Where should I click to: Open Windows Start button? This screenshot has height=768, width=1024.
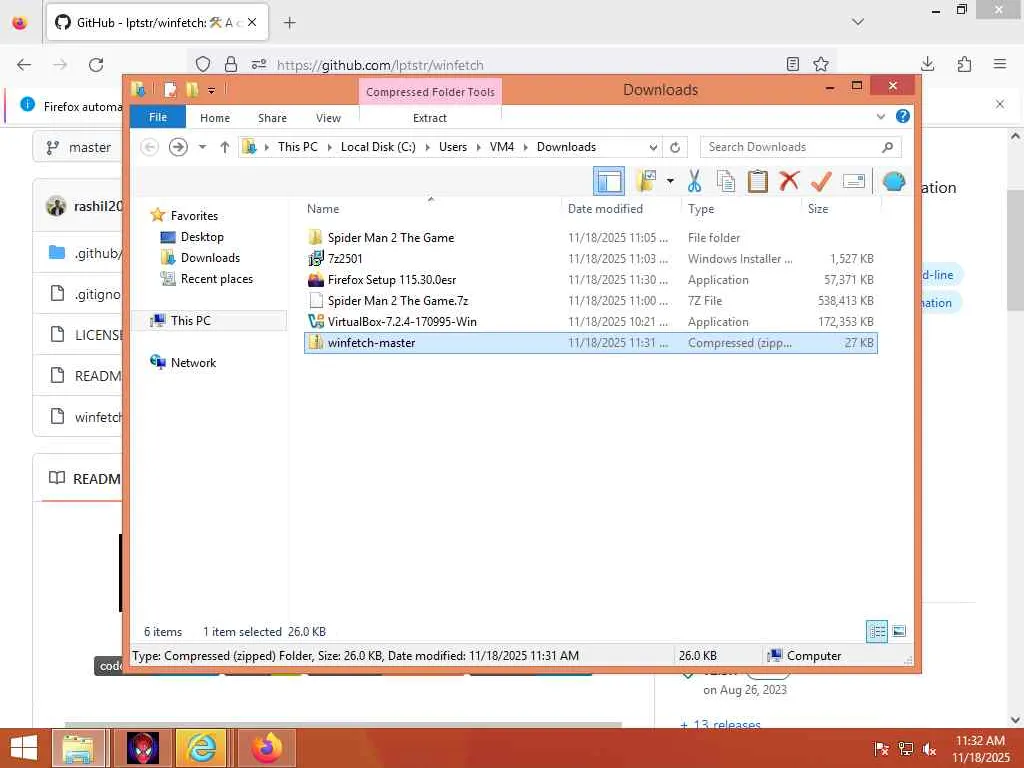[x=24, y=748]
